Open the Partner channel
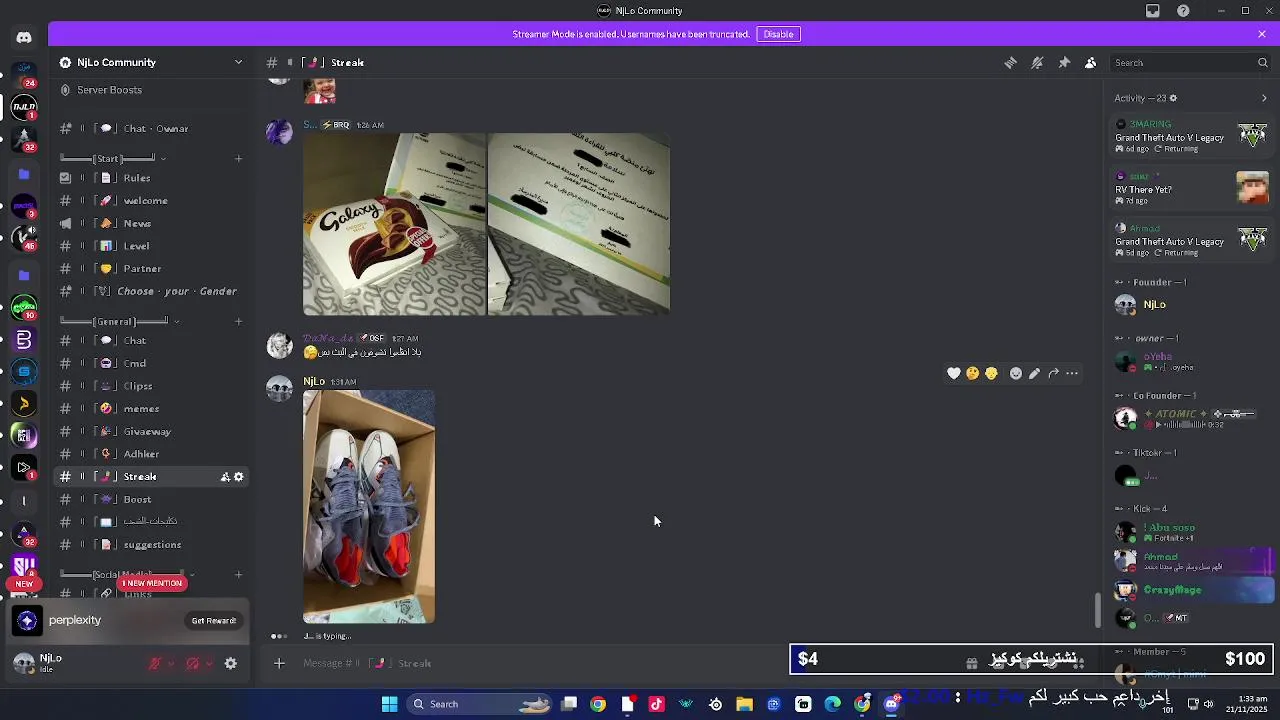Image resolution: width=1280 pixels, height=720 pixels. (152, 269)
